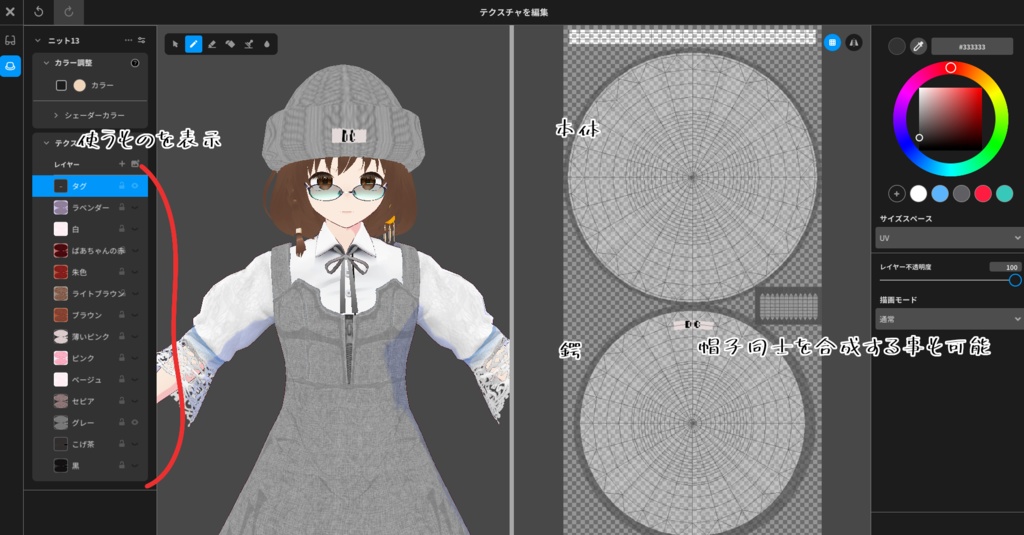Pick the gray palette swatch
1024x535 pixels.
tap(961, 193)
